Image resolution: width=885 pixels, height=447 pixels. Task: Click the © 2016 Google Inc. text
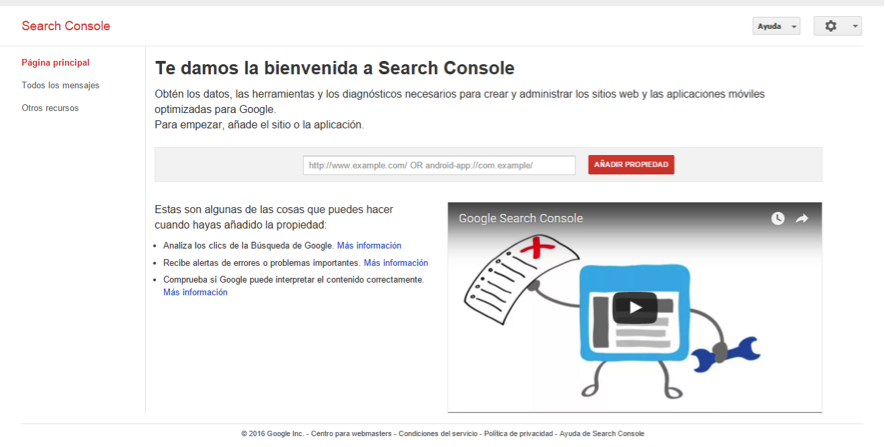[272, 434]
